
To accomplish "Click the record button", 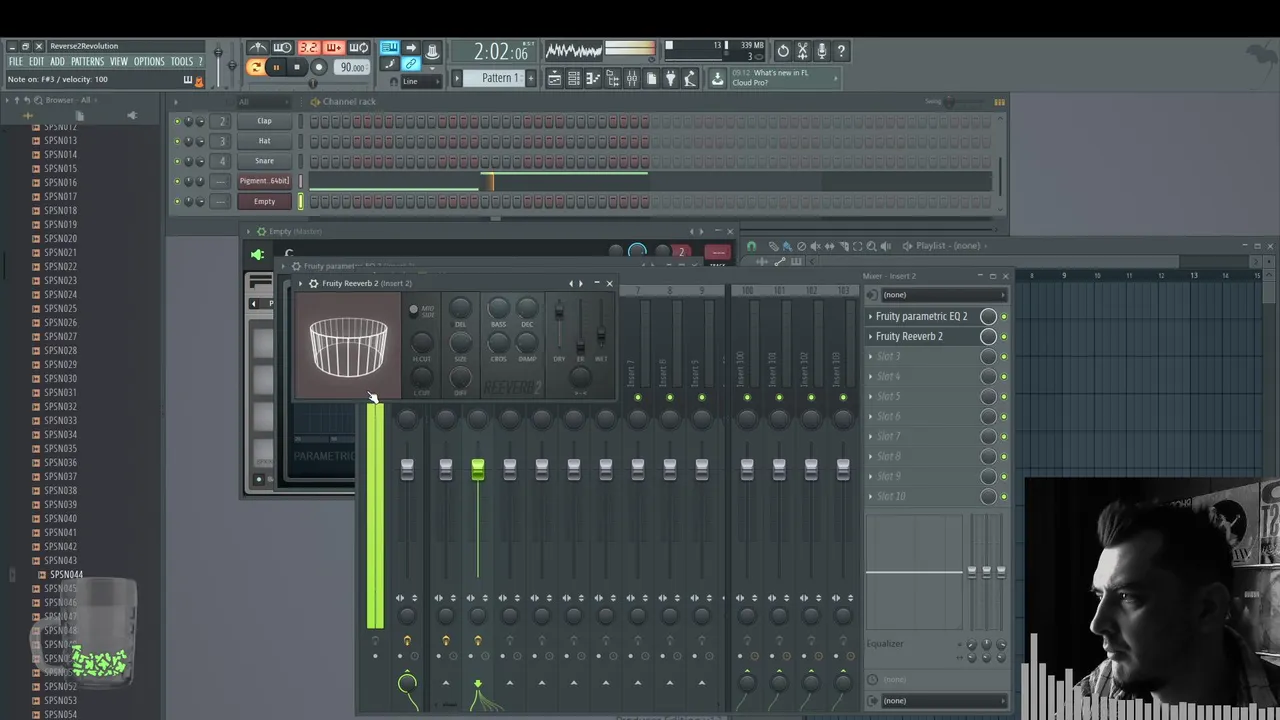I will (318, 67).
